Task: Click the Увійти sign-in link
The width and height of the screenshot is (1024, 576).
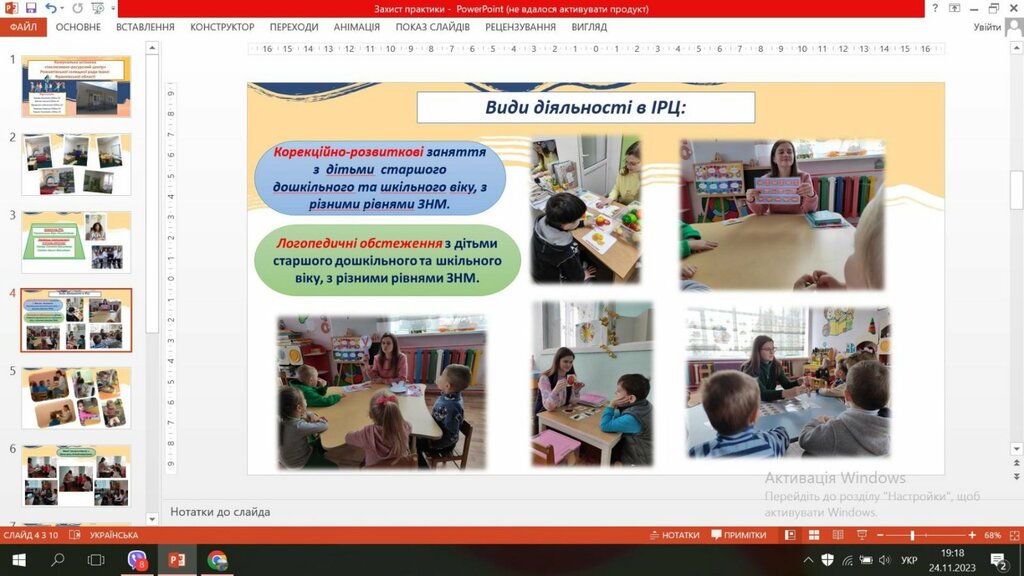Action: 986,27
